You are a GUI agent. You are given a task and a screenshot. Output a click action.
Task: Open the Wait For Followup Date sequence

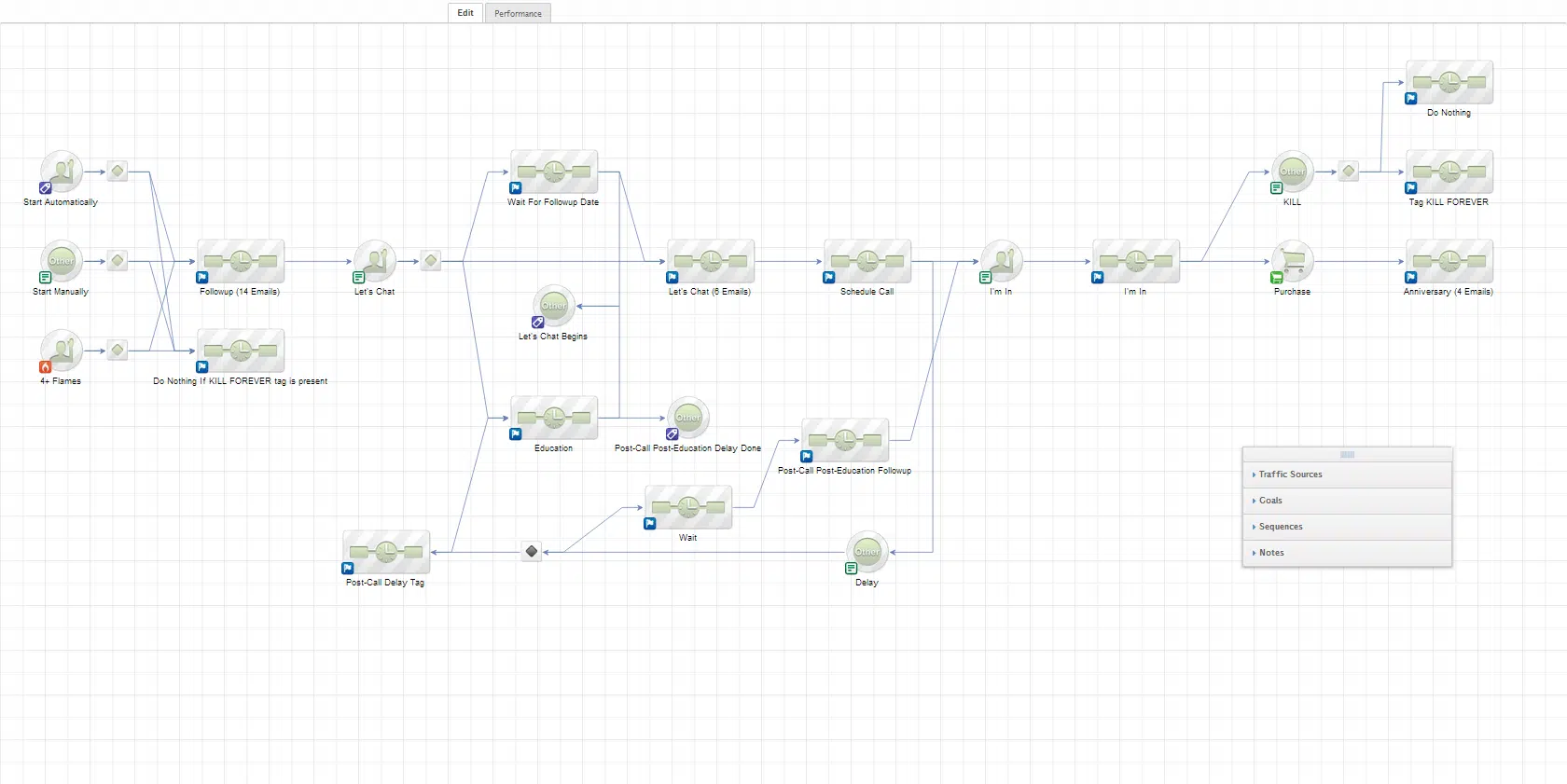(554, 172)
